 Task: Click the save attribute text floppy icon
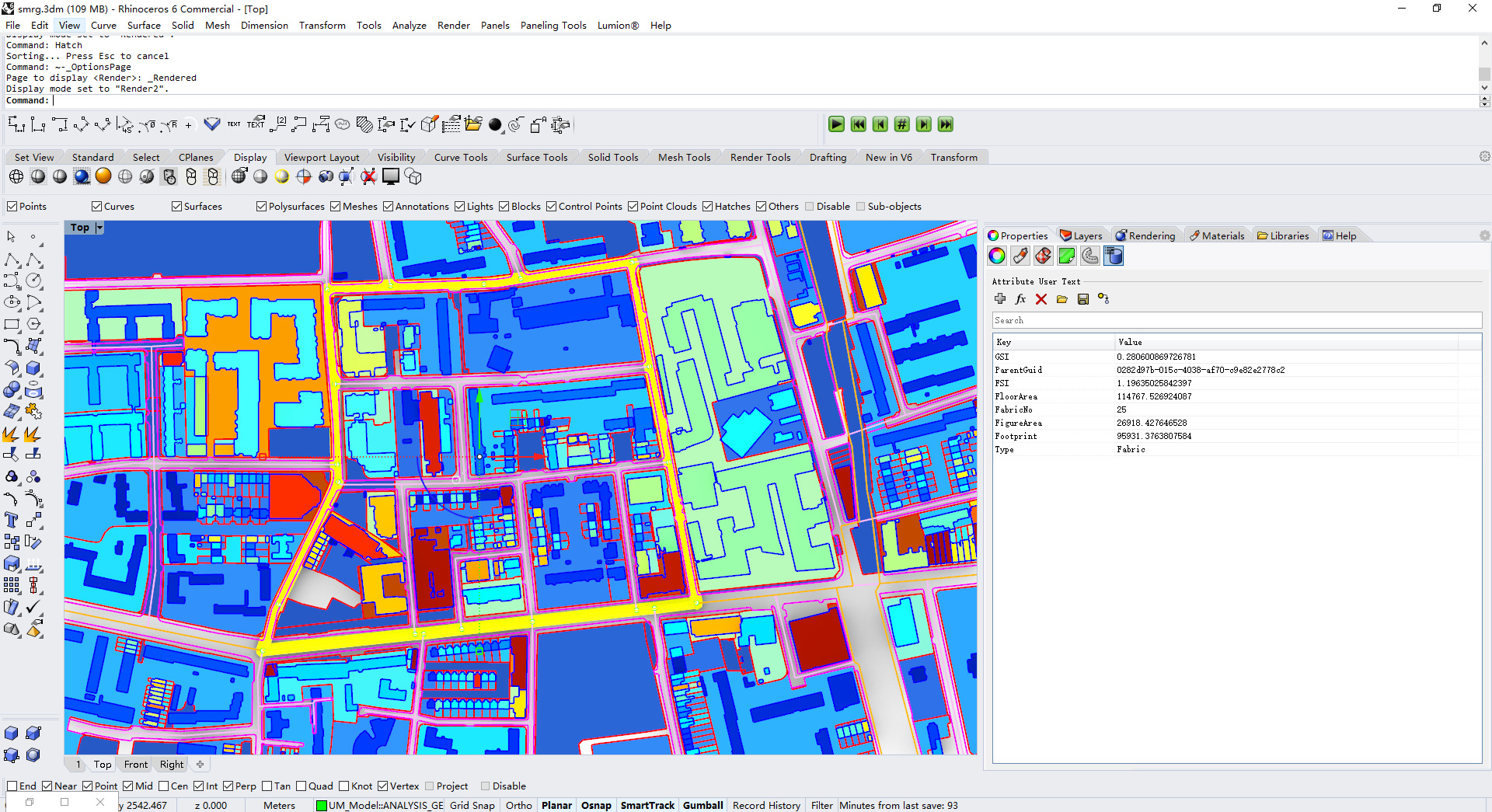(x=1082, y=299)
